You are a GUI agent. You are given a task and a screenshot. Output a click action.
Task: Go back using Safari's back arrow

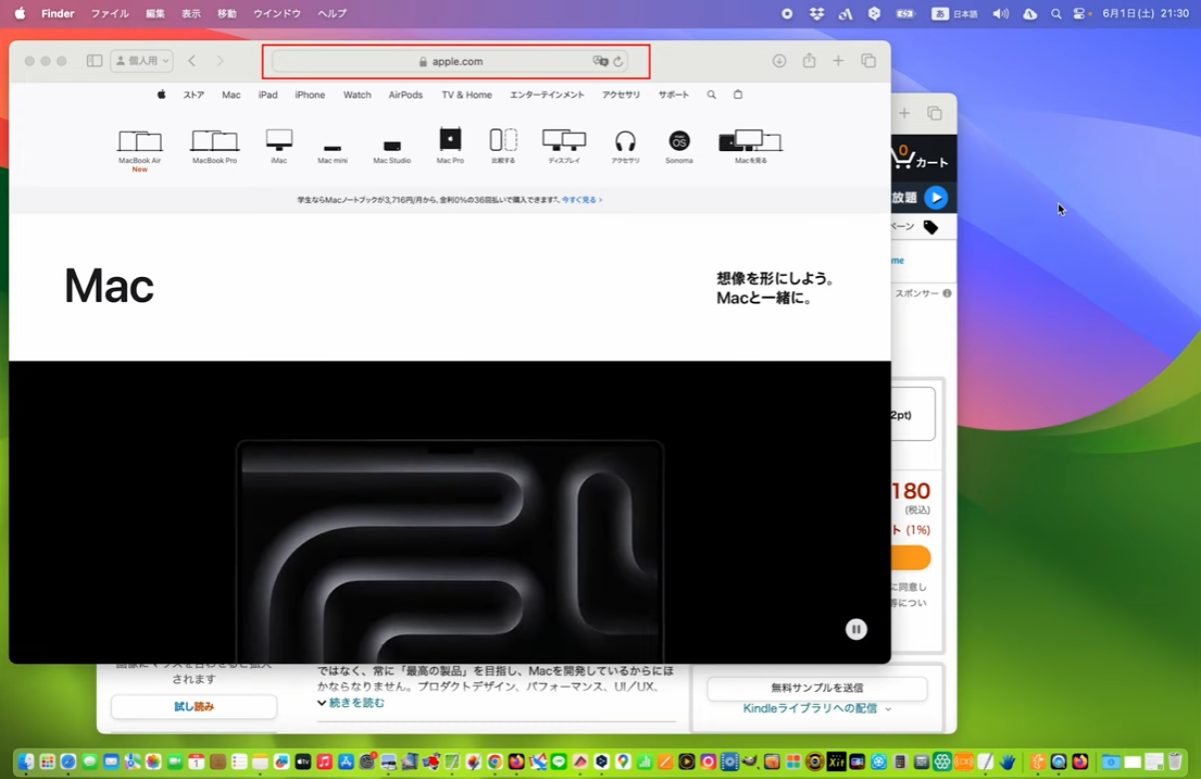[192, 61]
